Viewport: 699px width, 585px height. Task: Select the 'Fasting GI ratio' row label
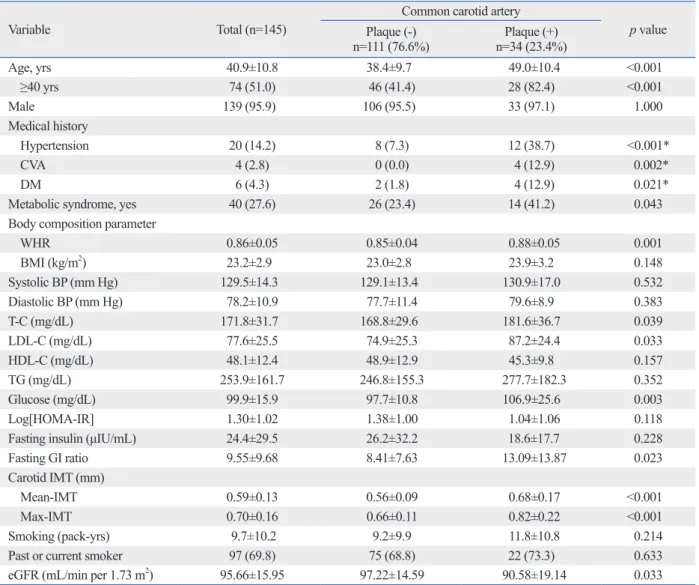[x=48, y=458]
